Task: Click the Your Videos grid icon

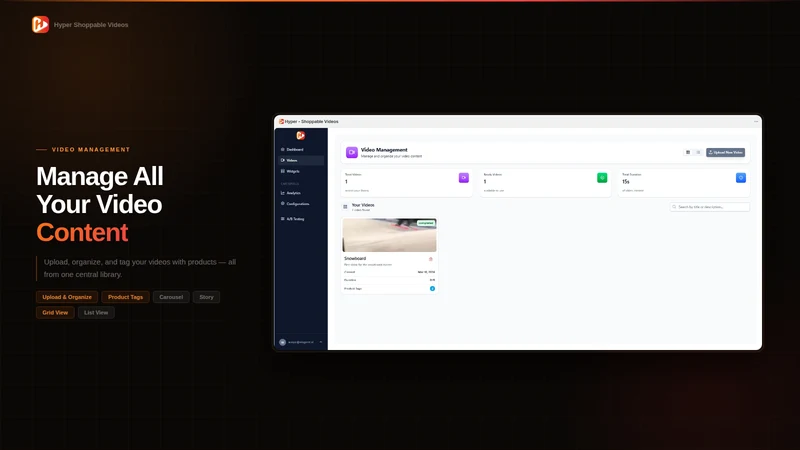Action: (x=345, y=207)
